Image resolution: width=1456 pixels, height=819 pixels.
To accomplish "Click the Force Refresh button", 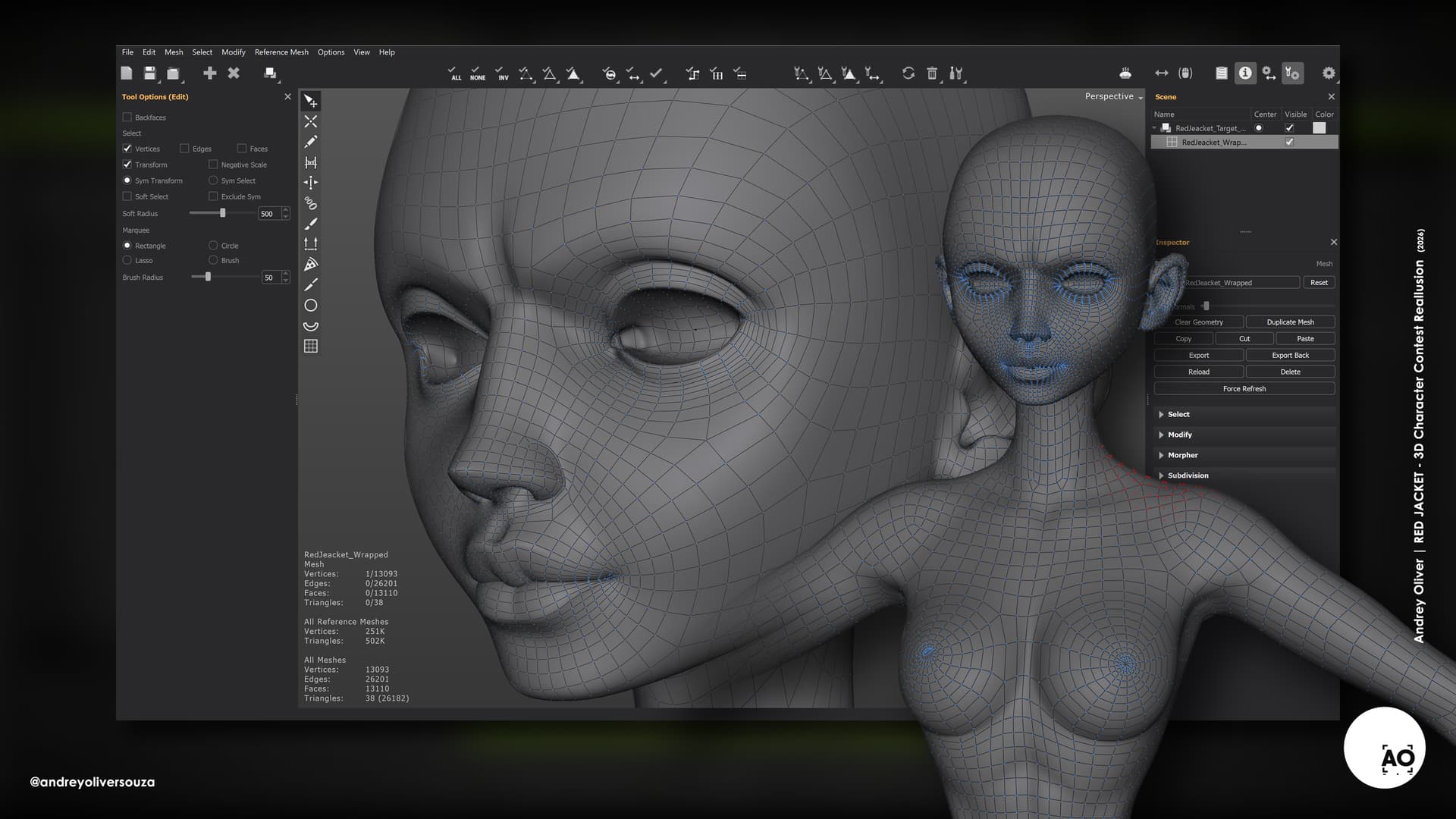I will [x=1244, y=388].
